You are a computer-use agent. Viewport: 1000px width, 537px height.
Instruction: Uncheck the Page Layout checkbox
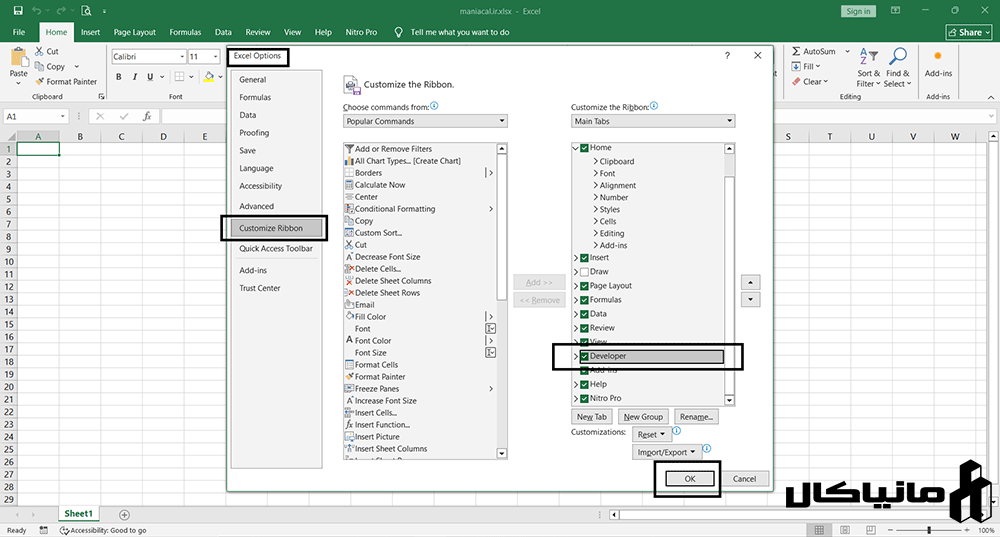pyautogui.click(x=584, y=286)
